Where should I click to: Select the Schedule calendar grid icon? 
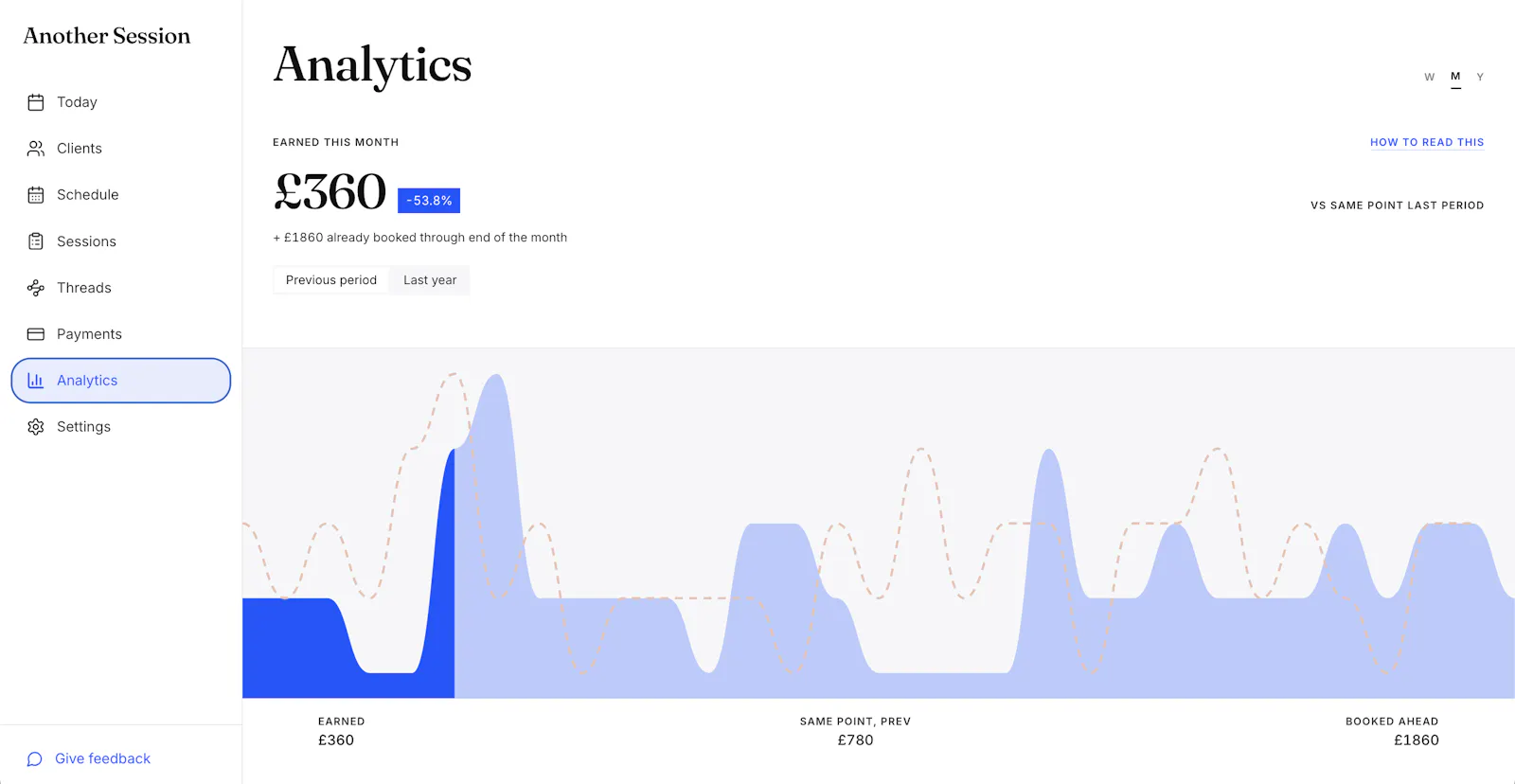36,195
